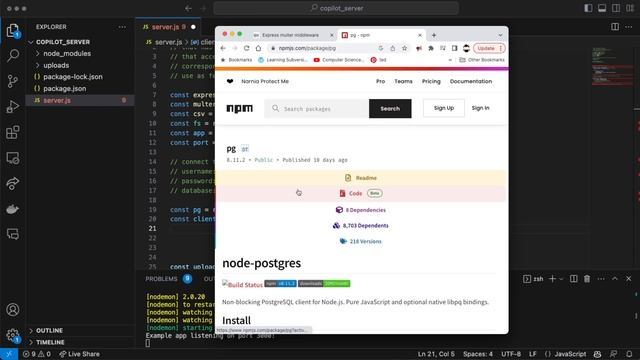Open the Manage settings gear
Image resolution: width=640 pixels, height=360 pixels.
point(13,335)
